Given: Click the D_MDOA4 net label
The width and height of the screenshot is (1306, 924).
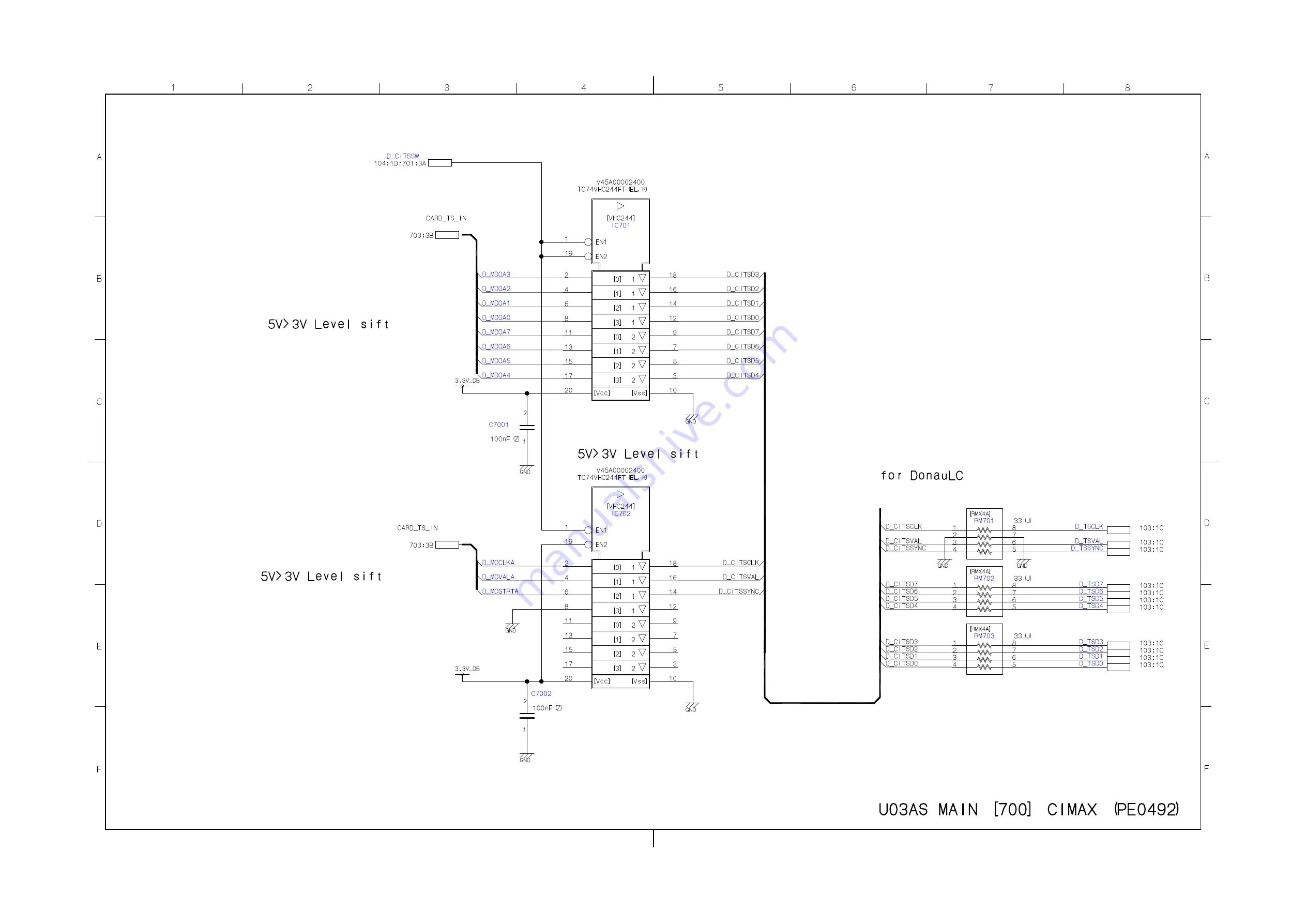Looking at the screenshot, I should coord(496,375).
